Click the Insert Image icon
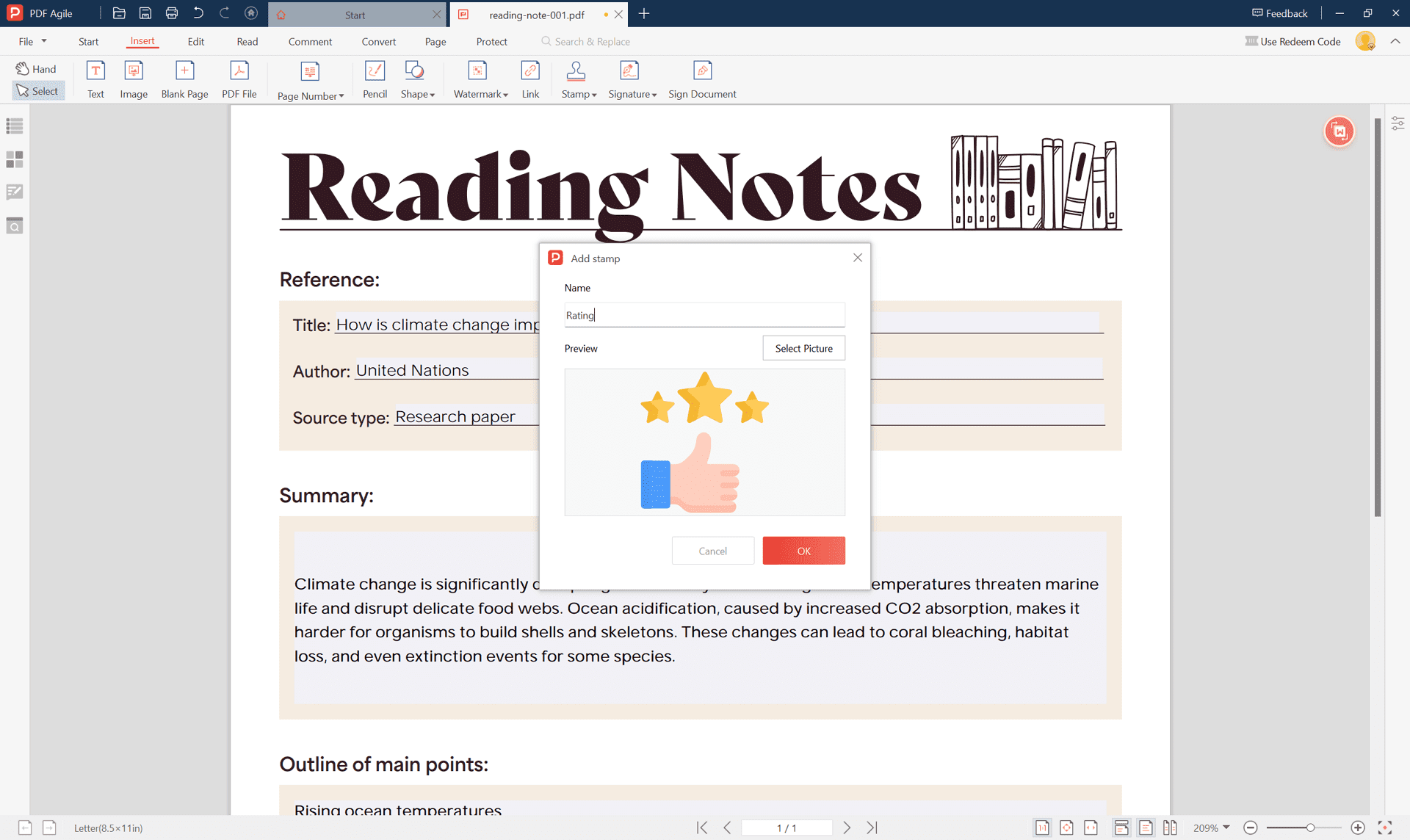1410x840 pixels. pos(134,79)
